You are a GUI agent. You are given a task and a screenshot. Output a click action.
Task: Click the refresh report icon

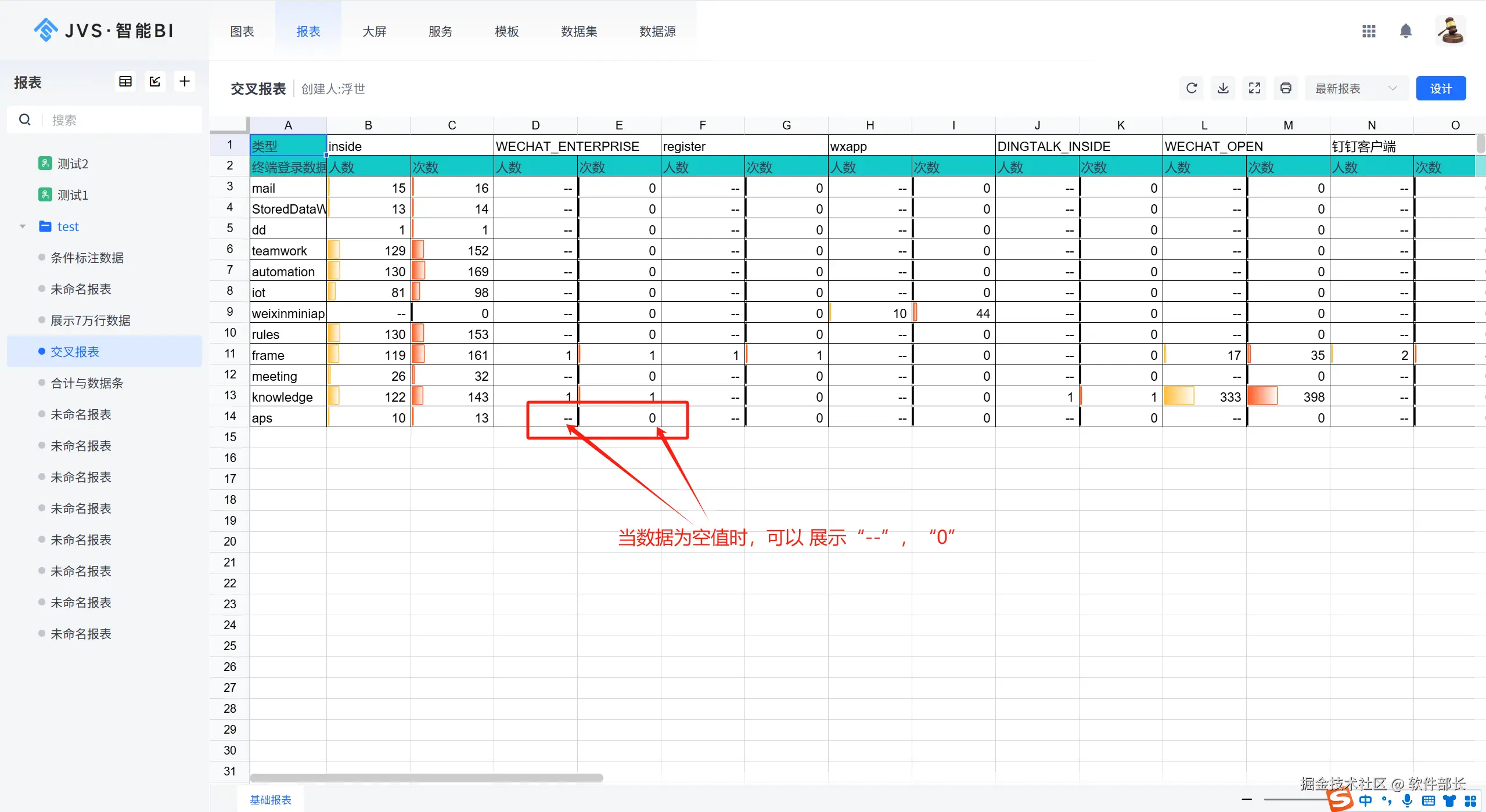[1191, 88]
